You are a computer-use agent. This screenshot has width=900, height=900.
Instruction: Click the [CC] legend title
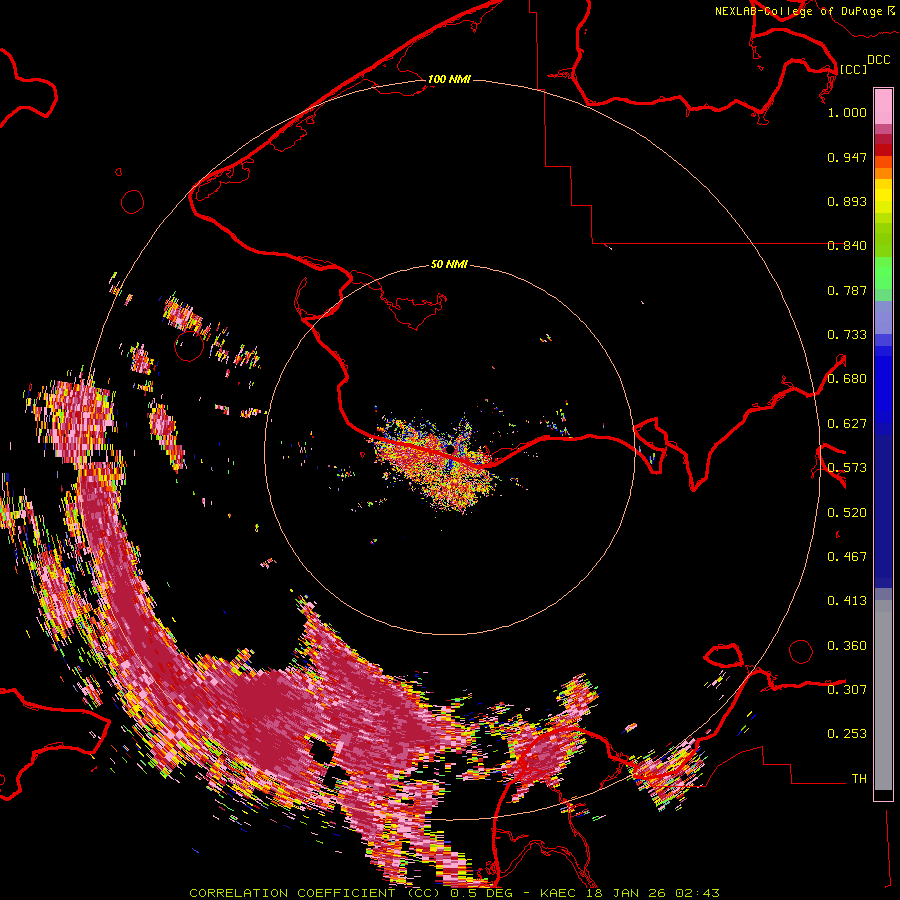tap(854, 69)
